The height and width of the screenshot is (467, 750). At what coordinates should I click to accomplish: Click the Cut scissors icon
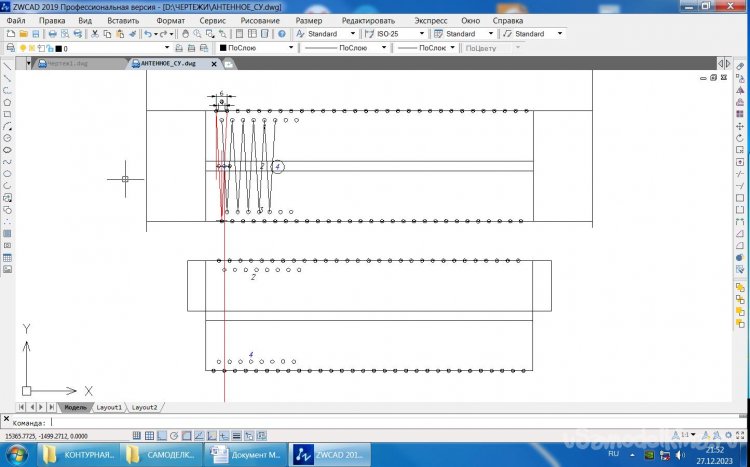pos(94,33)
